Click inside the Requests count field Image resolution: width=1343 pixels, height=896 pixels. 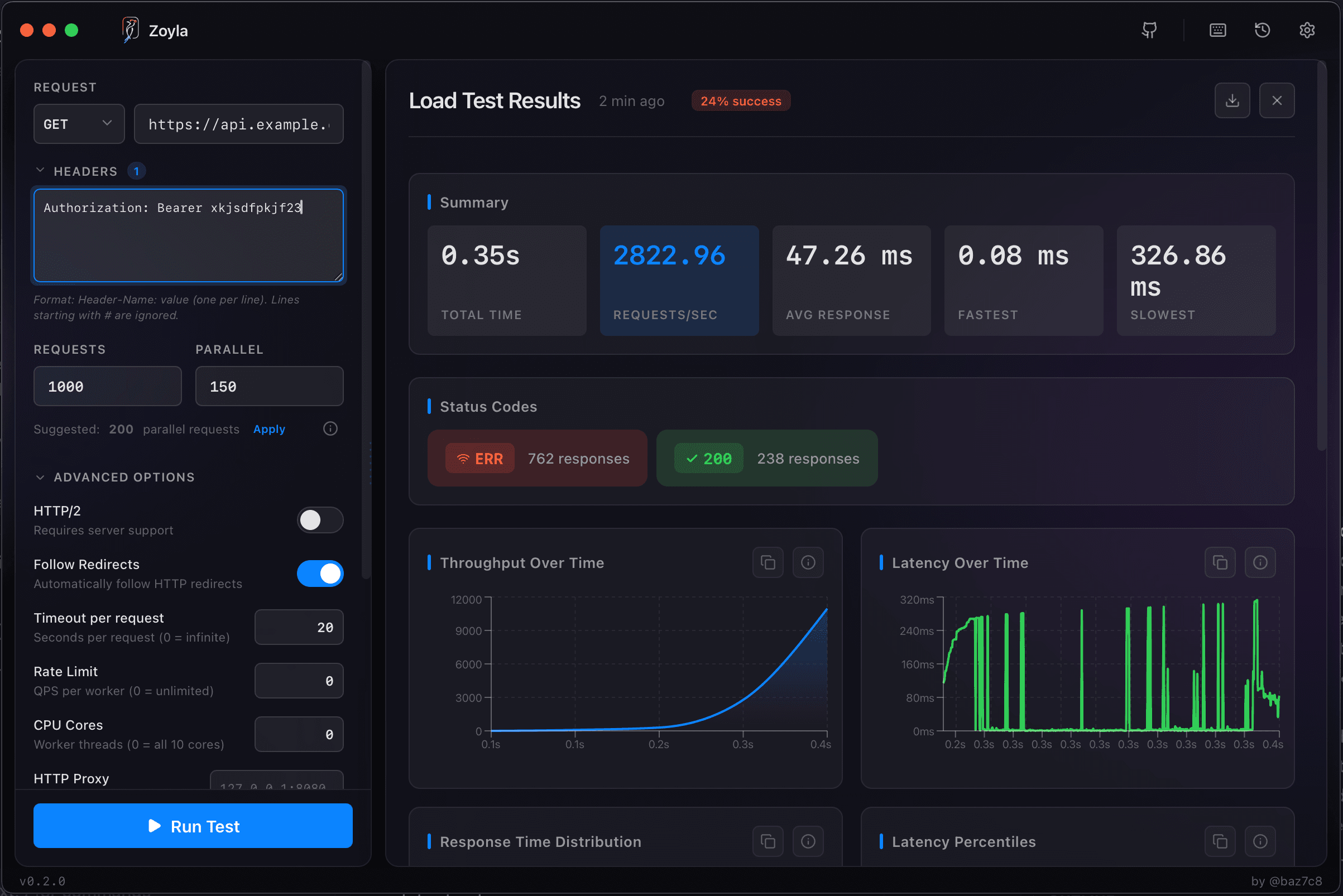click(107, 386)
